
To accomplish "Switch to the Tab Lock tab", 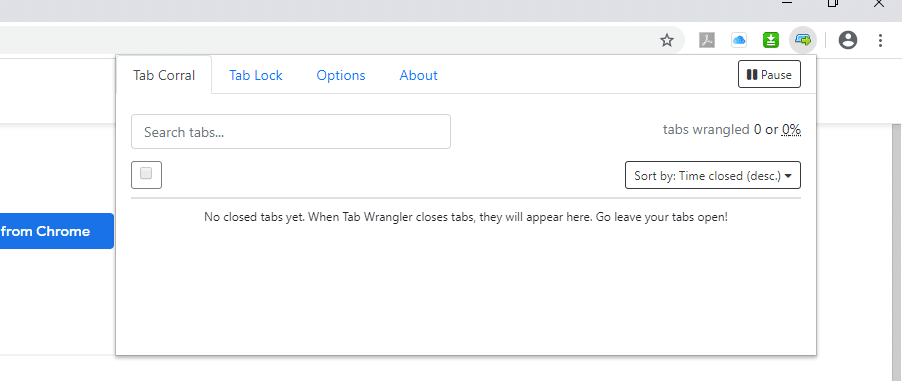I will click(x=255, y=75).
